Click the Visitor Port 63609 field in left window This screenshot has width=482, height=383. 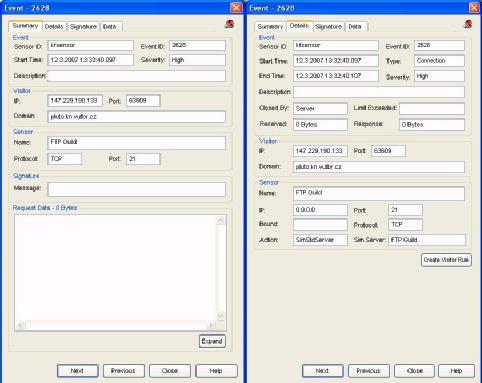point(143,101)
